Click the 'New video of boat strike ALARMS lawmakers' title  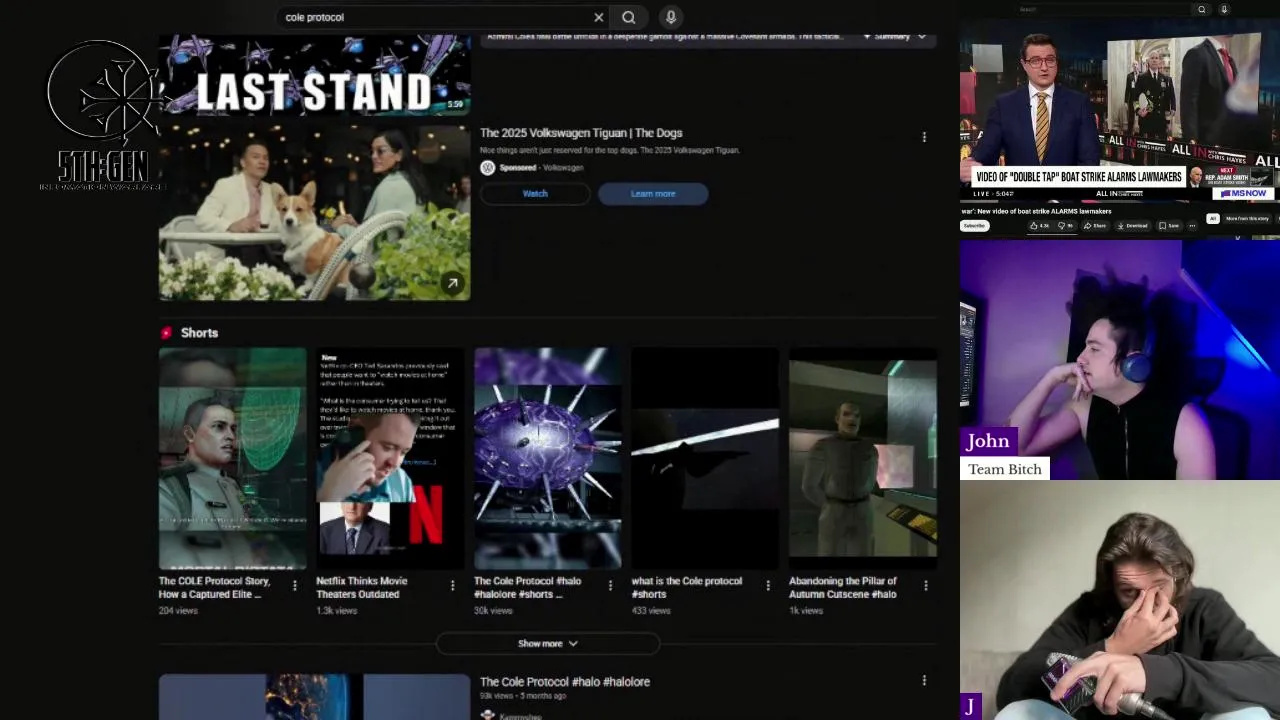click(1036, 211)
